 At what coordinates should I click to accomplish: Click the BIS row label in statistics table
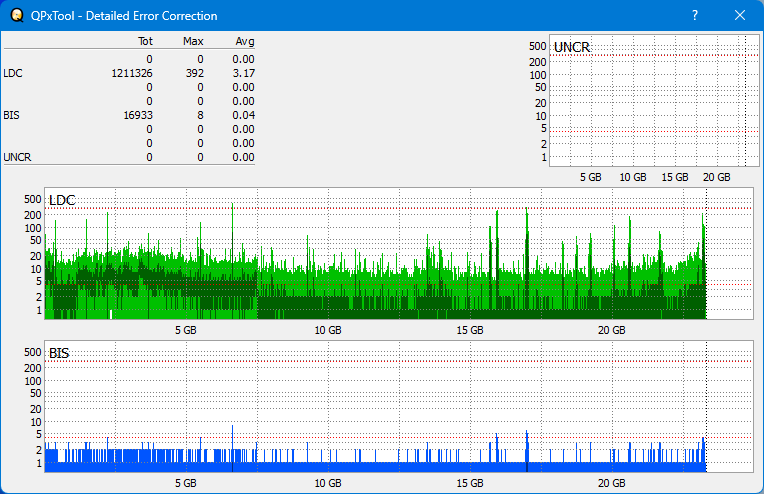click(x=11, y=115)
